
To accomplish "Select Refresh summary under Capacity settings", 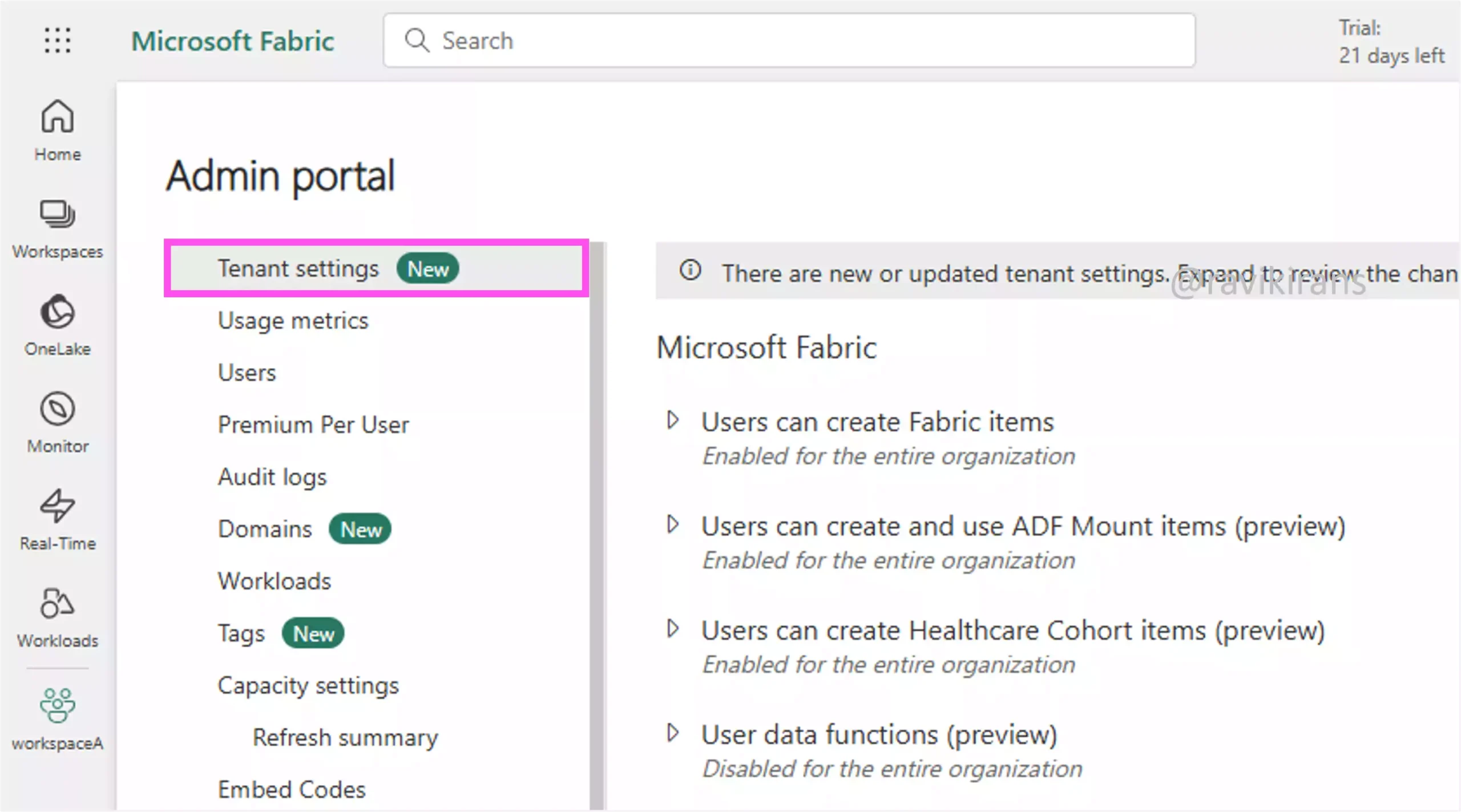I will click(345, 738).
